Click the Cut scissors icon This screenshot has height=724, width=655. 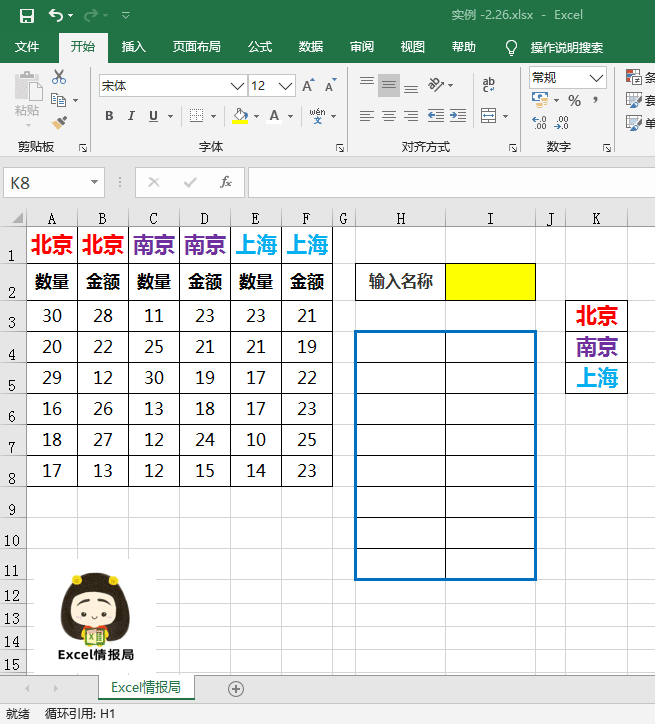click(x=59, y=77)
